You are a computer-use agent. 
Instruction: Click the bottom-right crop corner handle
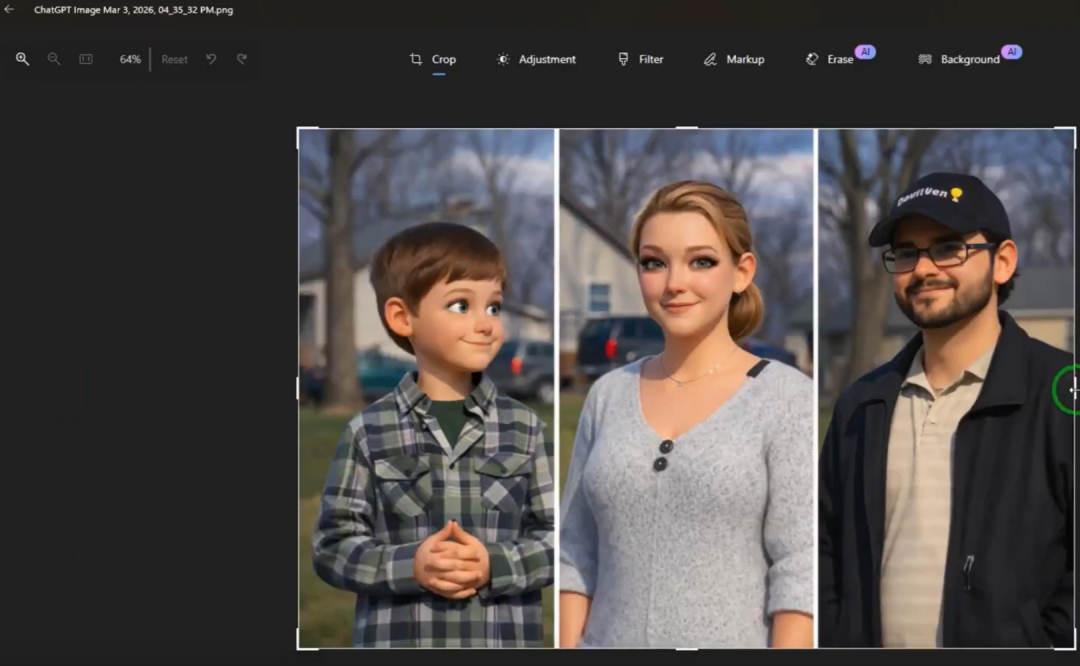(1074, 647)
